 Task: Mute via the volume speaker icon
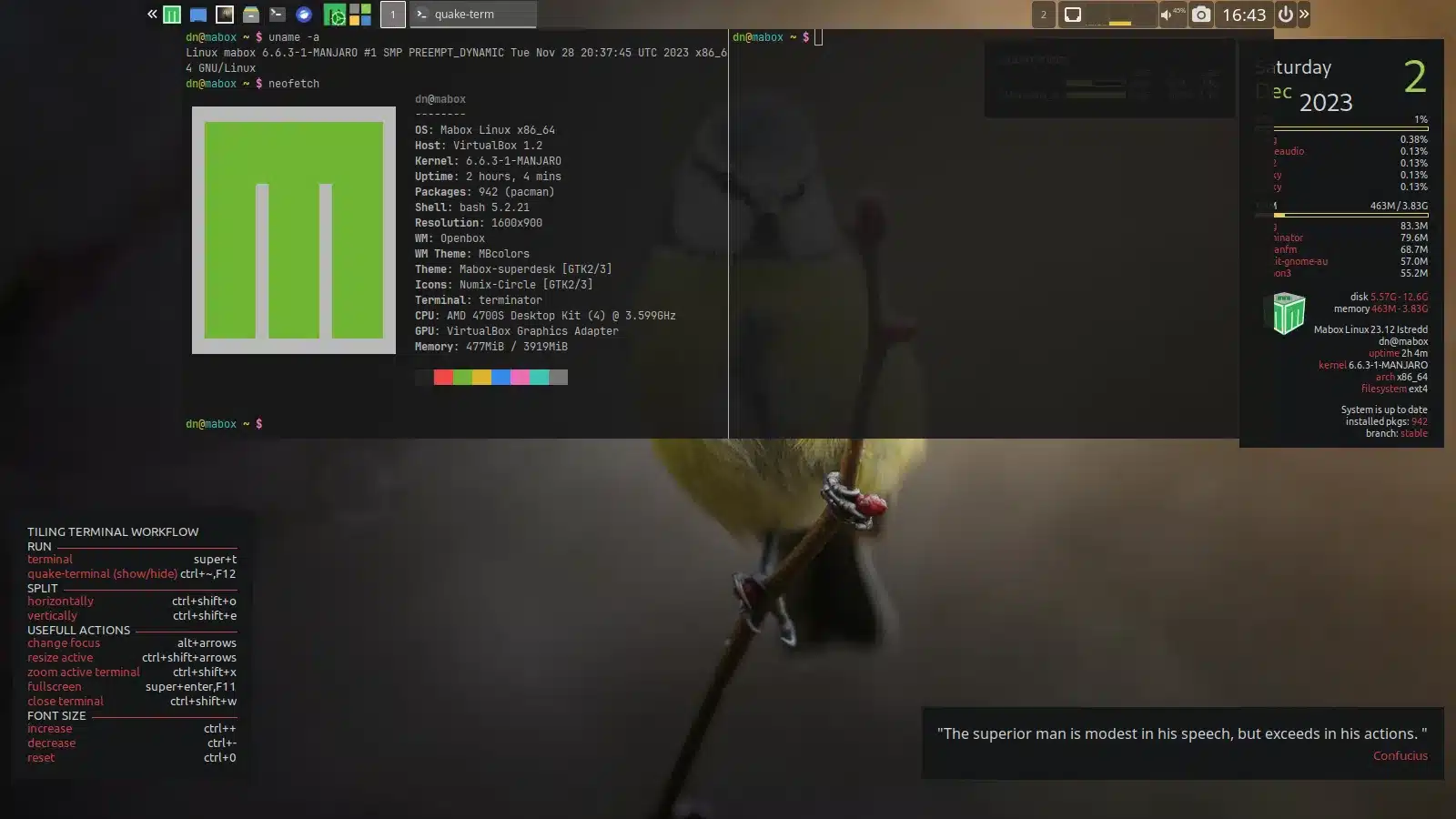[1167, 15]
